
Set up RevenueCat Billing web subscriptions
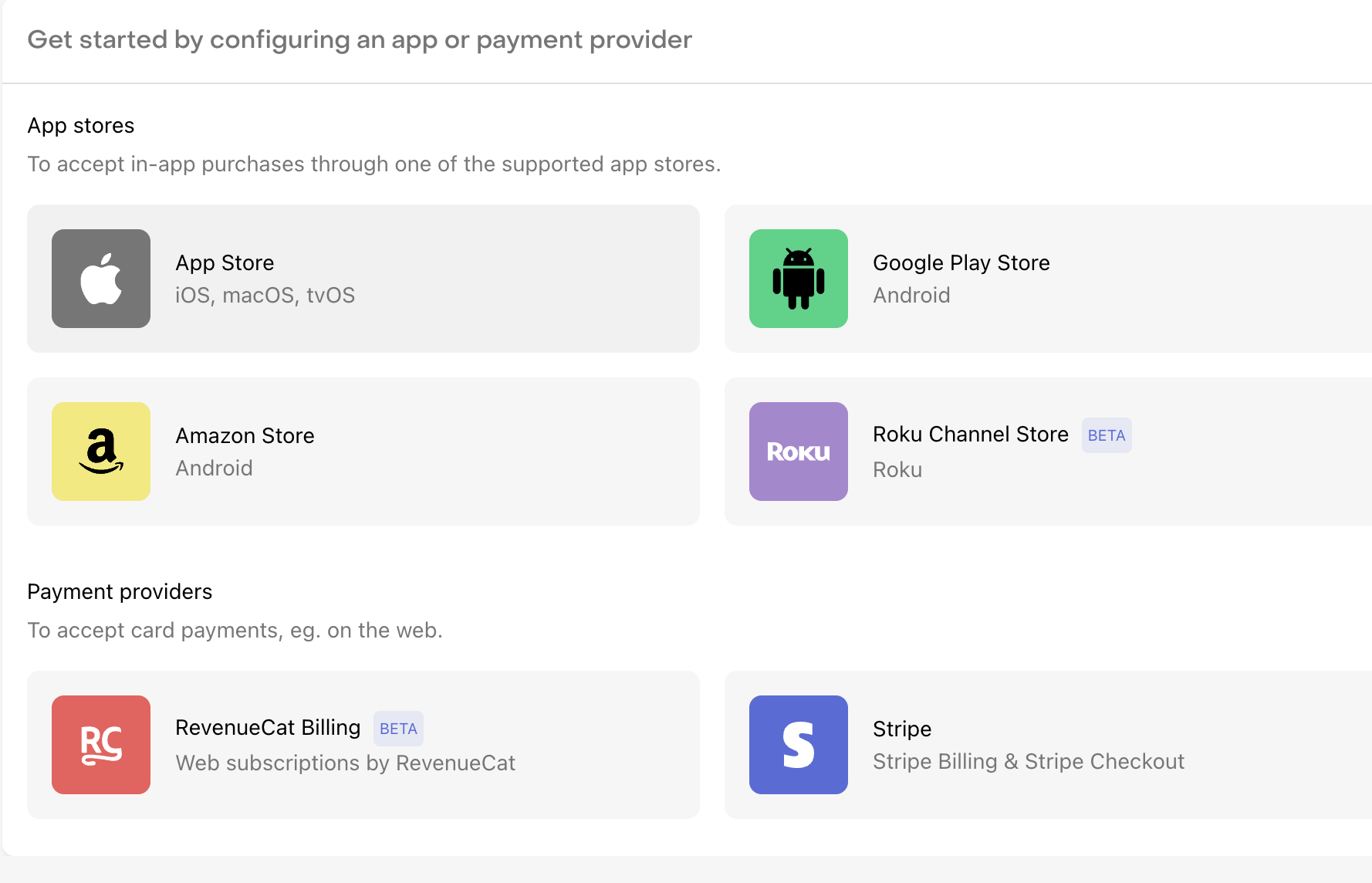pos(363,744)
